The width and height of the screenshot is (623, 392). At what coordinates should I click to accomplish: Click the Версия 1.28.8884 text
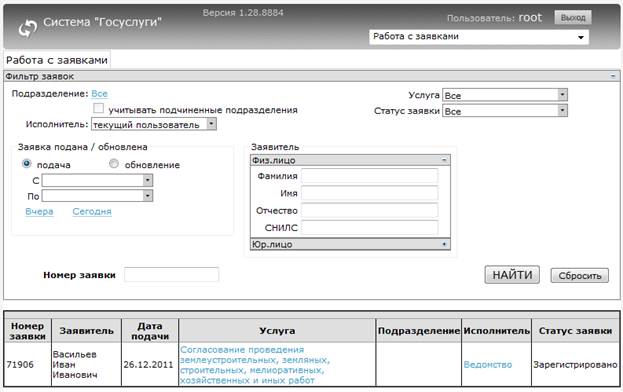tap(243, 13)
